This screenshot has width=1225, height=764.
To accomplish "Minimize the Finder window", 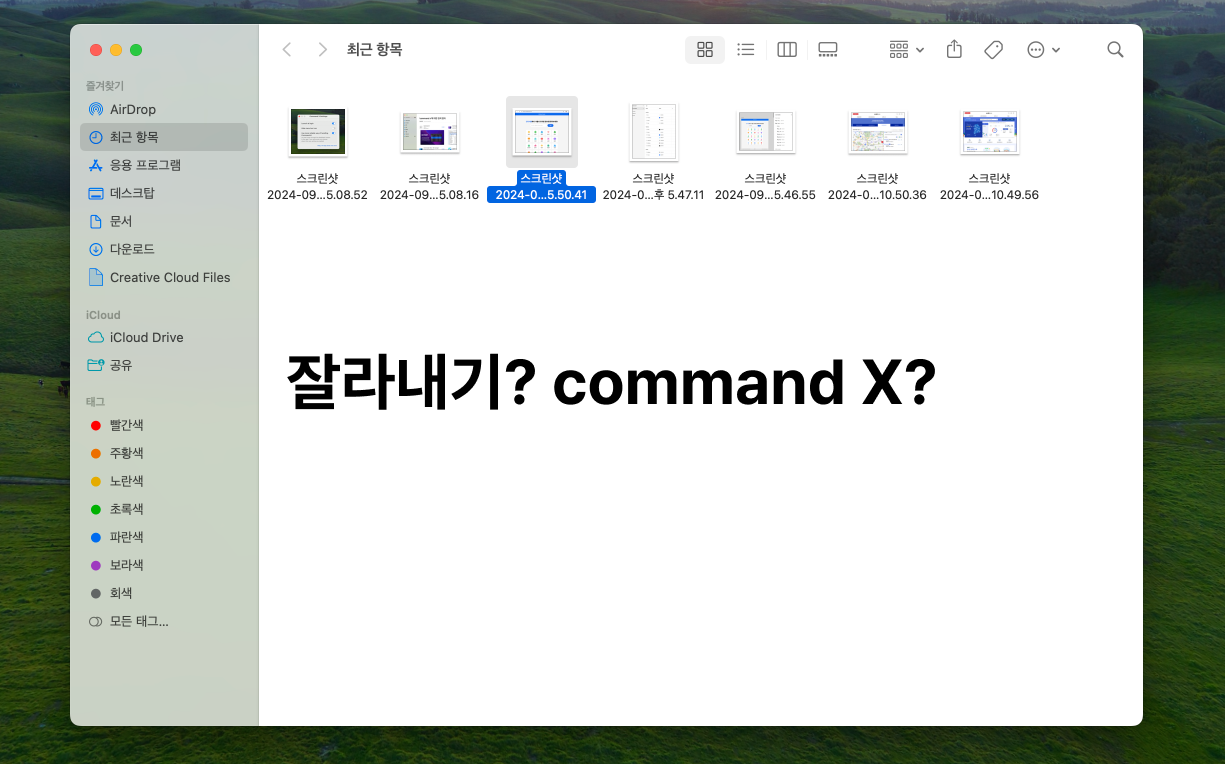I will (x=116, y=50).
